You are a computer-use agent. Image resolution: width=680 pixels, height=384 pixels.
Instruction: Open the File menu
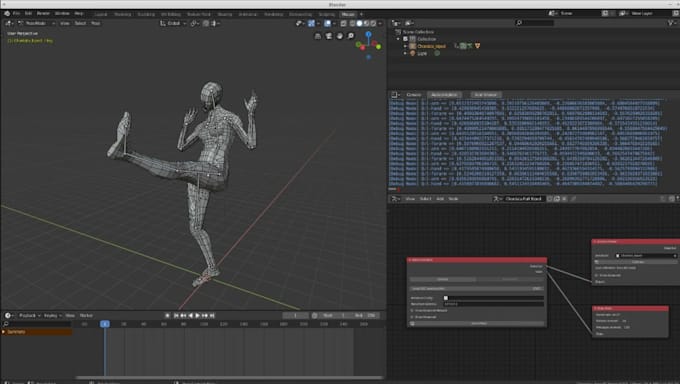(16, 13)
